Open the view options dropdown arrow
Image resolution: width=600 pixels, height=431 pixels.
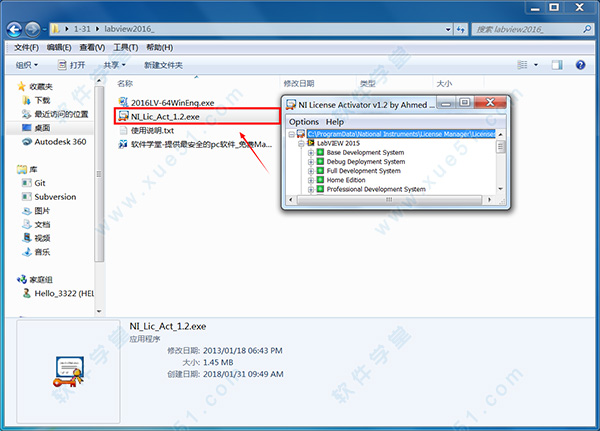[536, 65]
